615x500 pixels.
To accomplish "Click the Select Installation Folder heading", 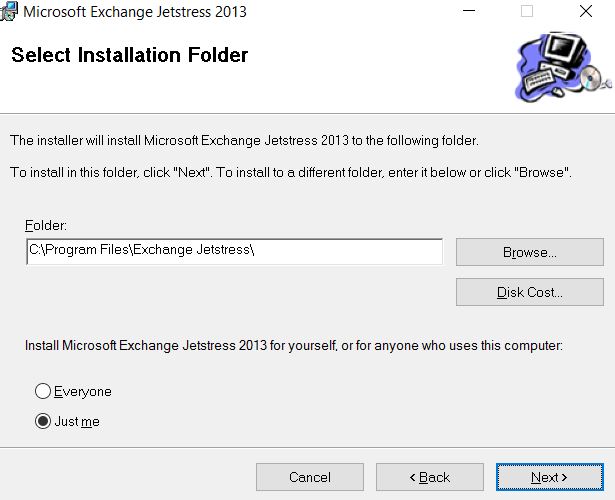I will tap(129, 55).
